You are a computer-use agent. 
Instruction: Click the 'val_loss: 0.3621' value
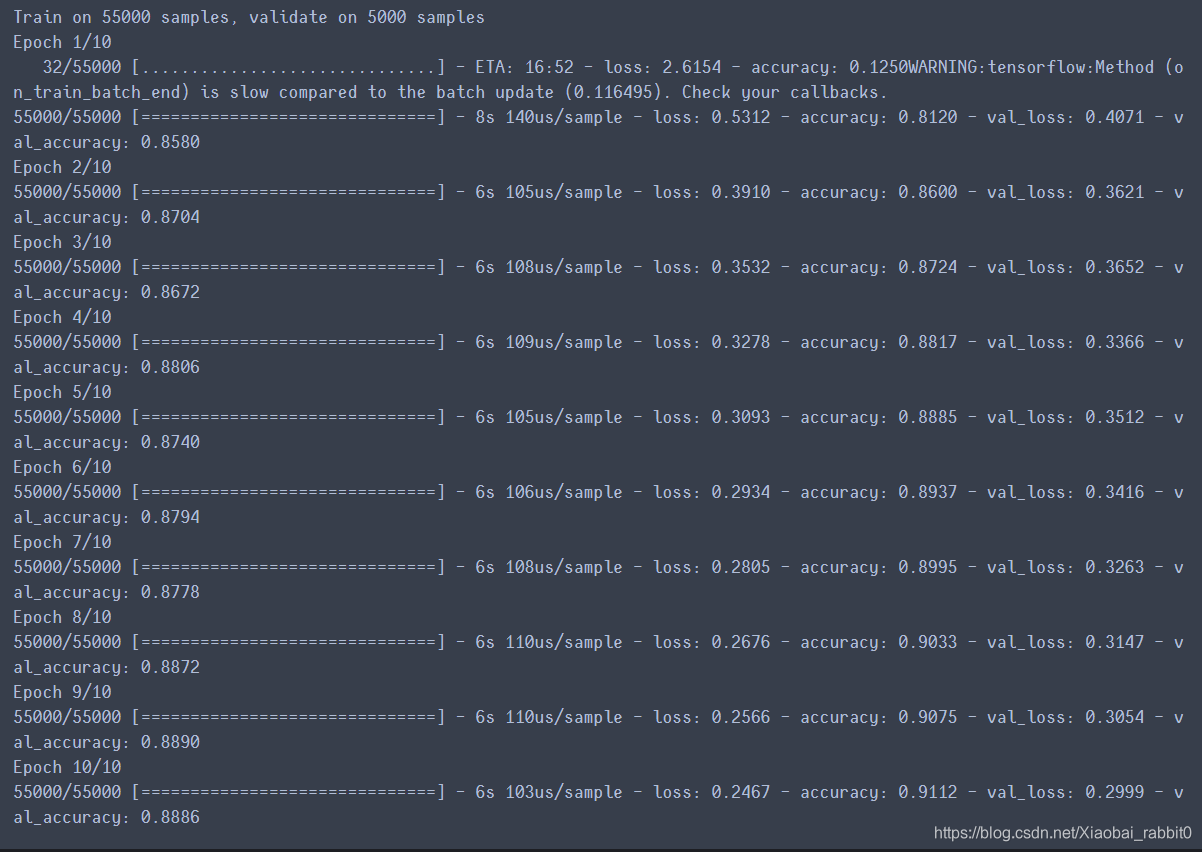1065,192
